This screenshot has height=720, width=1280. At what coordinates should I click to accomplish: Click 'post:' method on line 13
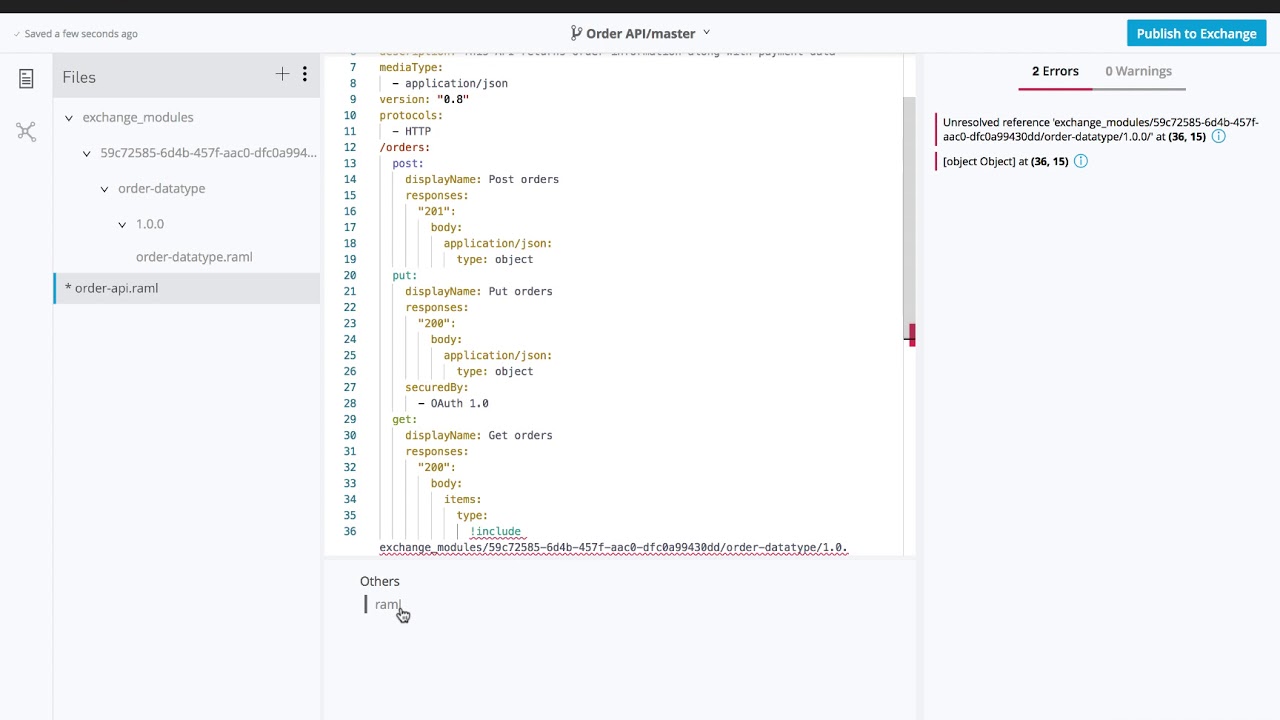pyautogui.click(x=408, y=163)
